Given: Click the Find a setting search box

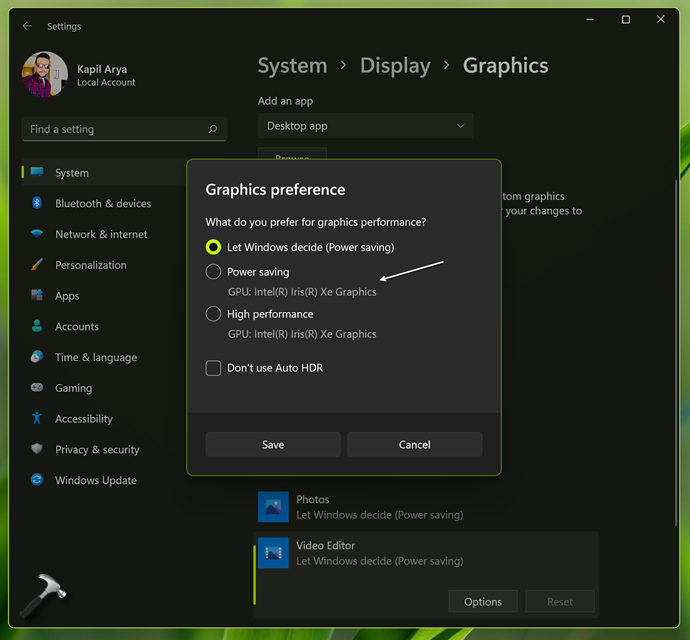Looking at the screenshot, I should tap(115, 129).
